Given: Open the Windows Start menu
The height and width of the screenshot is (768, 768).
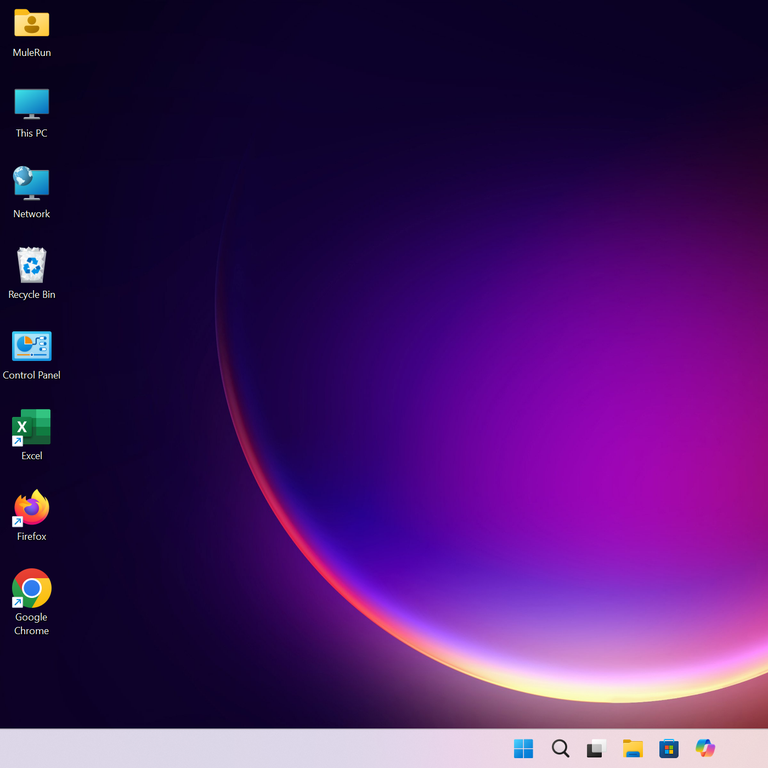Looking at the screenshot, I should click(523, 749).
